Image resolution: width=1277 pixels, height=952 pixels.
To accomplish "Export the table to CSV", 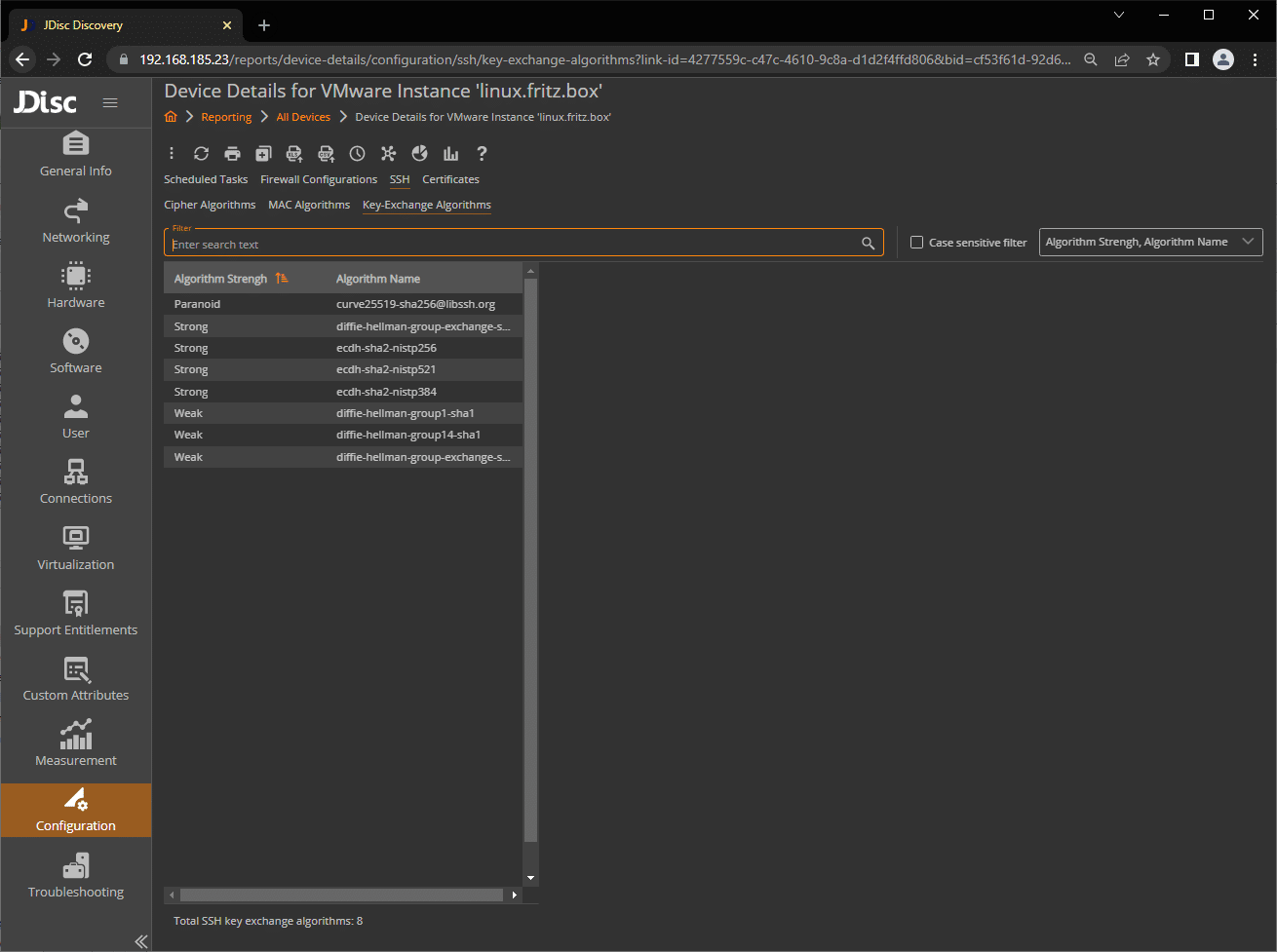I will pyautogui.click(x=326, y=154).
